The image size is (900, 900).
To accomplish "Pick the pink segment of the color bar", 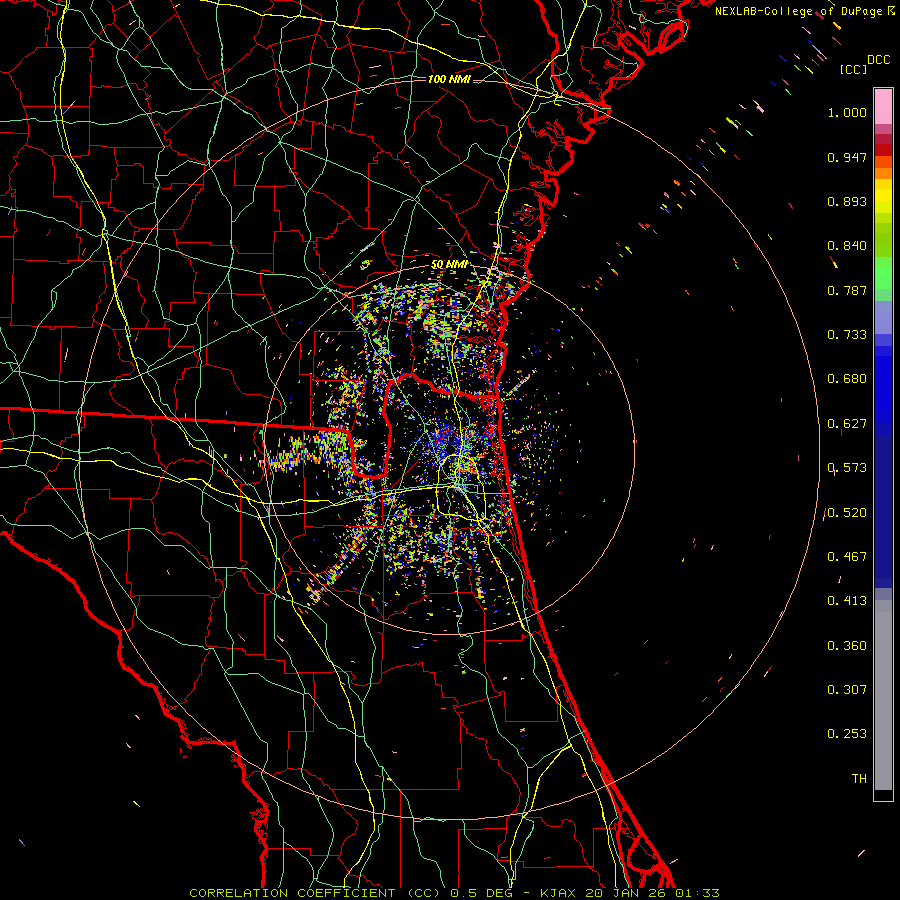I will pyautogui.click(x=883, y=107).
